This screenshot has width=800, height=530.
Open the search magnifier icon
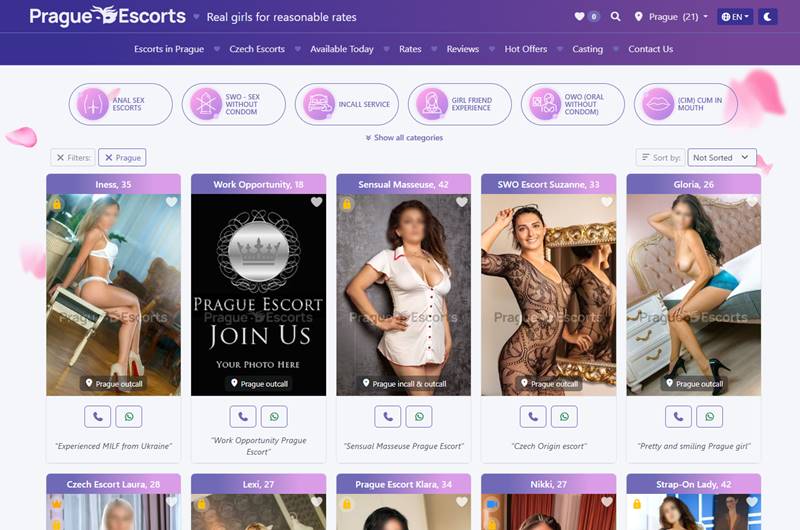[616, 17]
